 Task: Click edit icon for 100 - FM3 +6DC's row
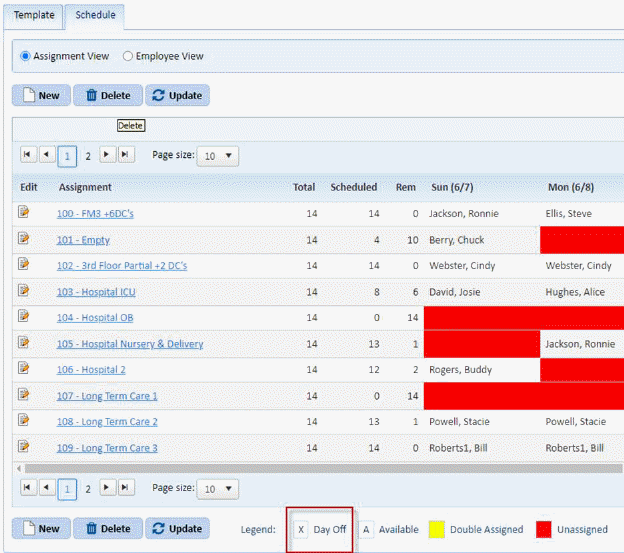[24, 212]
